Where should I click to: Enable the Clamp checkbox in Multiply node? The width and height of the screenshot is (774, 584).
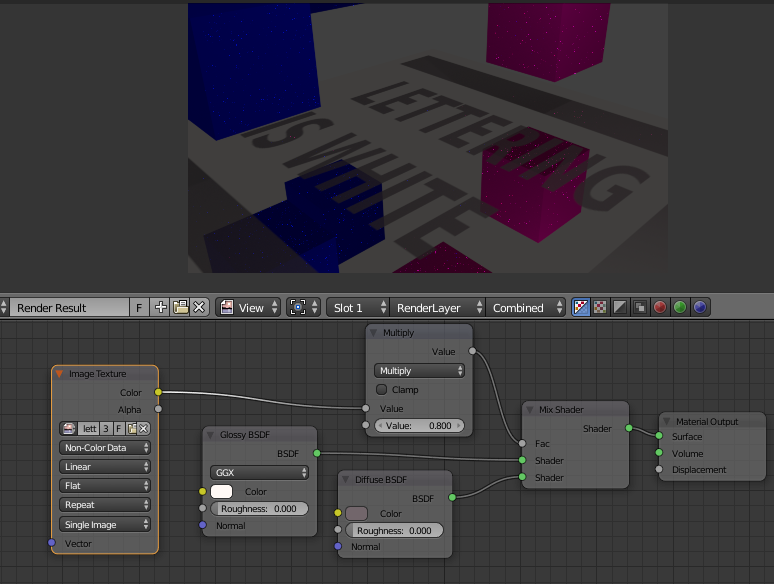(x=381, y=390)
